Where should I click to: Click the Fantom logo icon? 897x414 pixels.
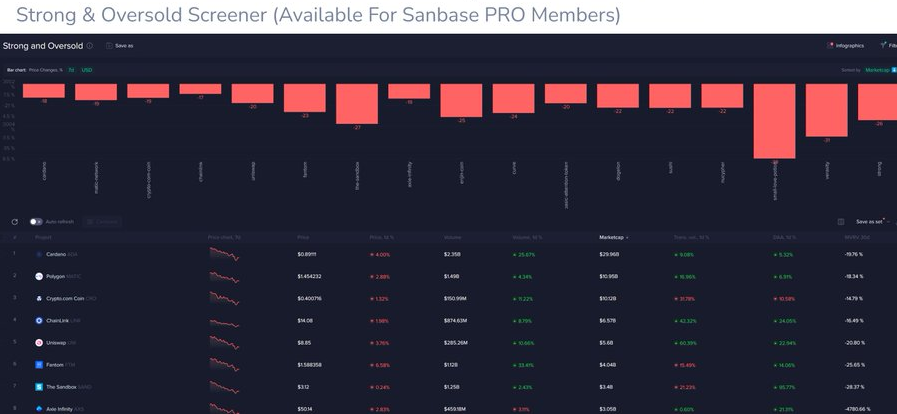39,365
